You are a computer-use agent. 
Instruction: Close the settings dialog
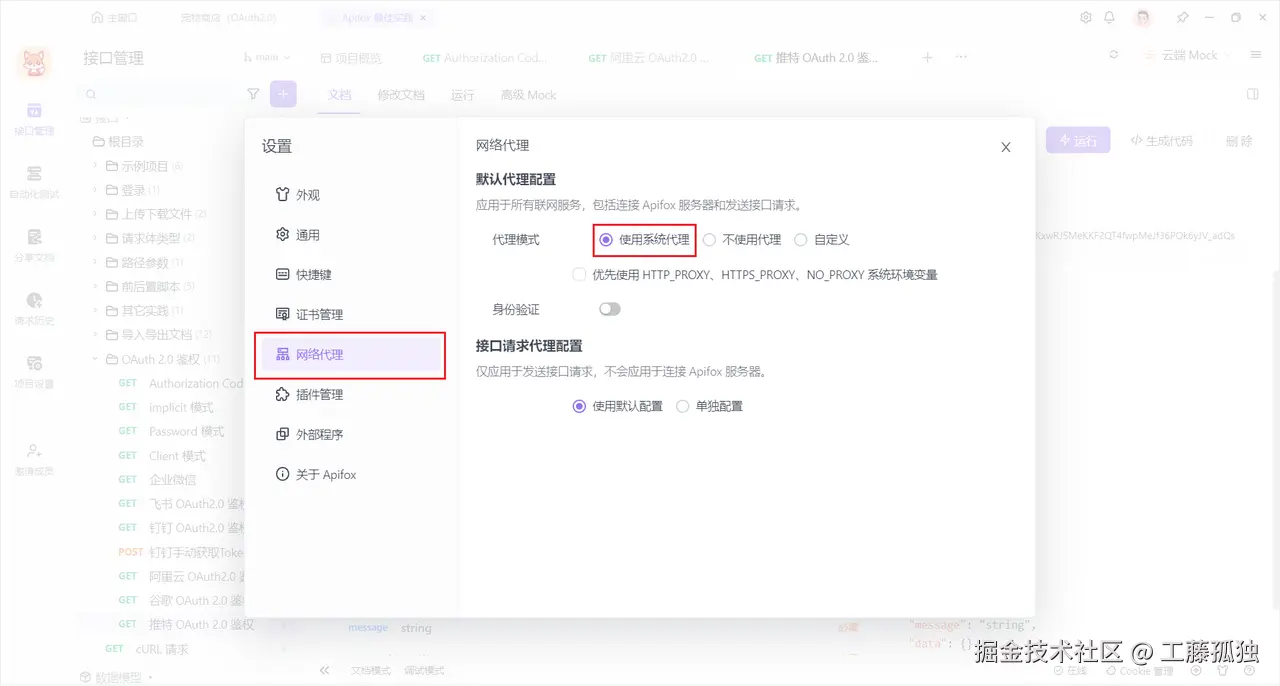[1005, 146]
